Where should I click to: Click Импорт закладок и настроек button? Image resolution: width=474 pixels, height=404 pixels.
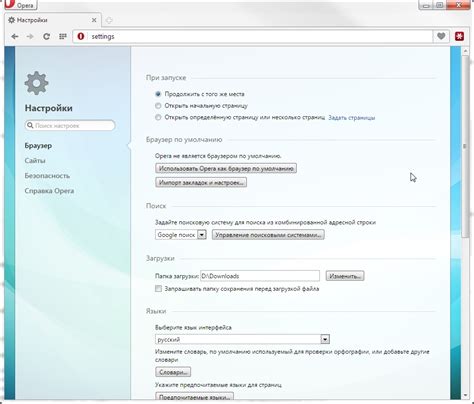[x=201, y=182]
